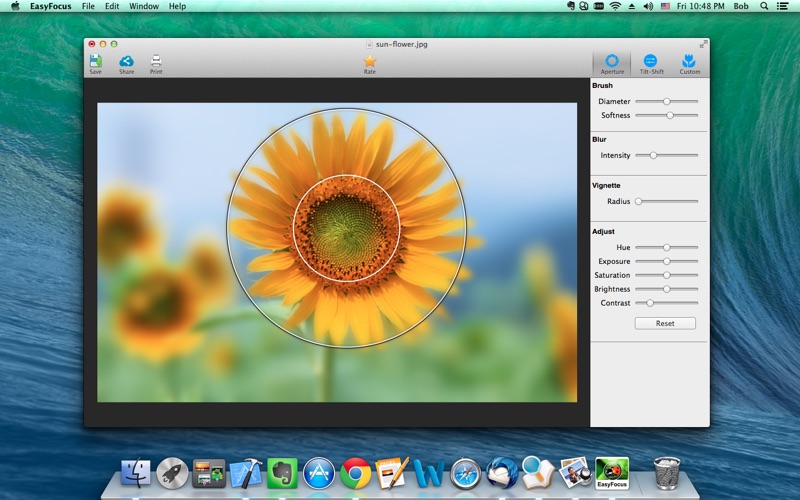This screenshot has height=500, width=800.
Task: Click the Exposure slider handle
Action: [666, 261]
